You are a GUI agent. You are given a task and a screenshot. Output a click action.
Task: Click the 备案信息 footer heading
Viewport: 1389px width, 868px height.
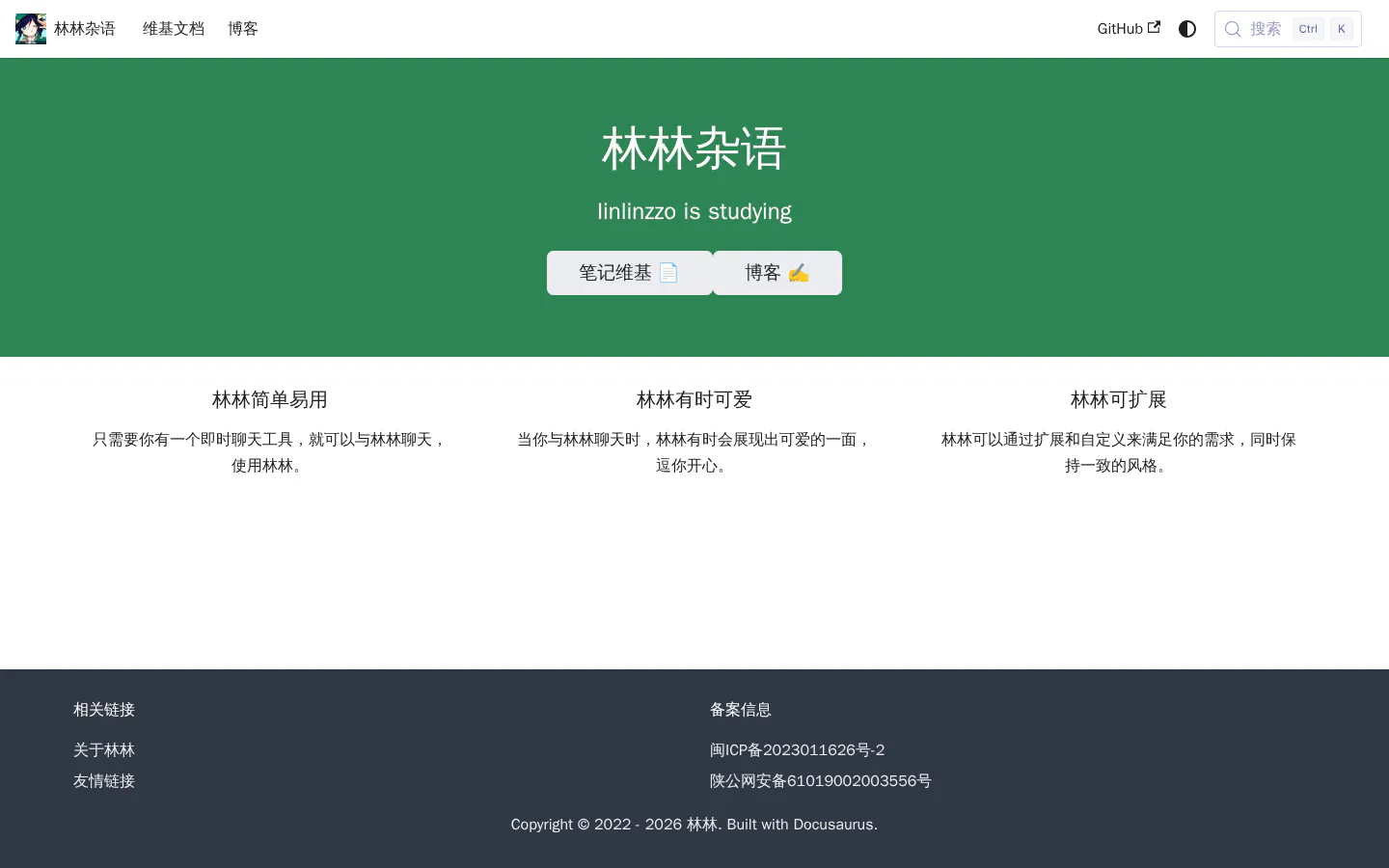point(741,710)
